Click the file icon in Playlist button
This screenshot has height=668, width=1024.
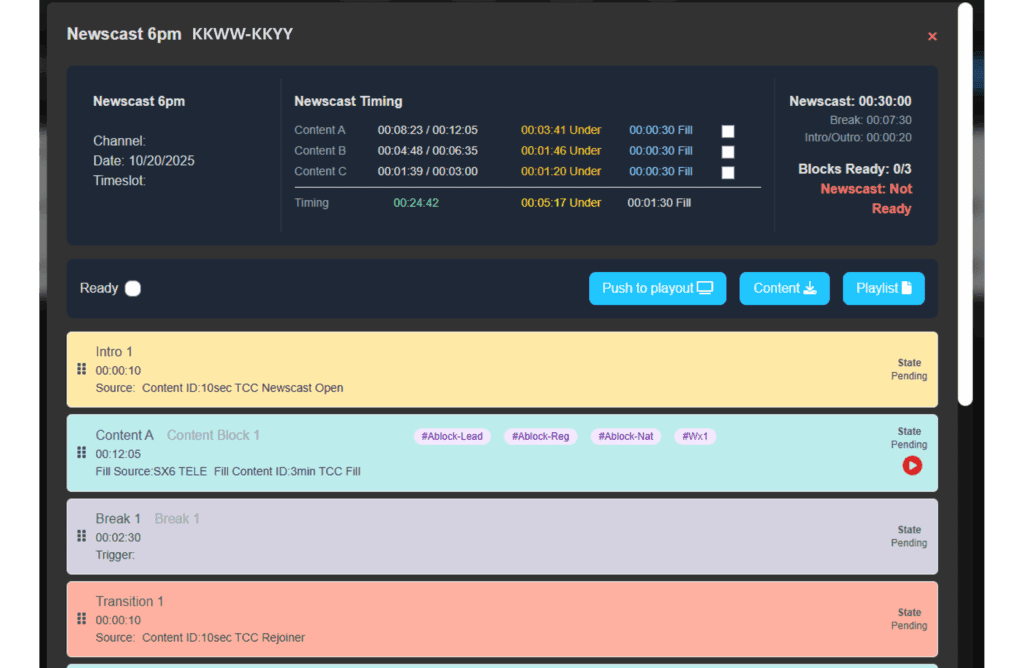(907, 288)
